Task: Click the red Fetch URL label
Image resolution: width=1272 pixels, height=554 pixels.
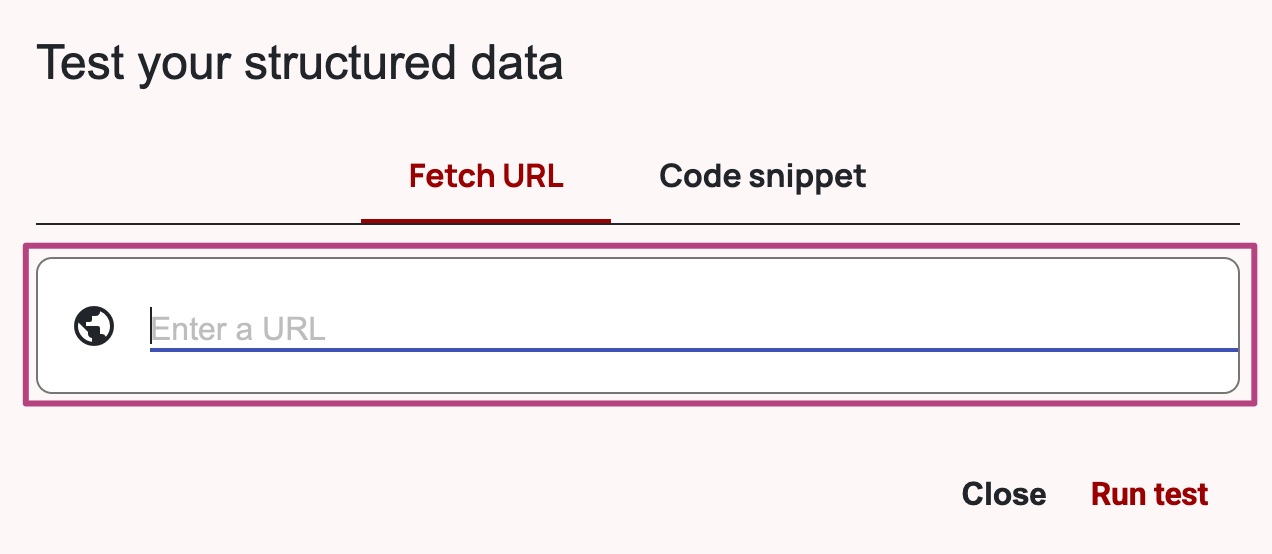Action: tap(486, 177)
